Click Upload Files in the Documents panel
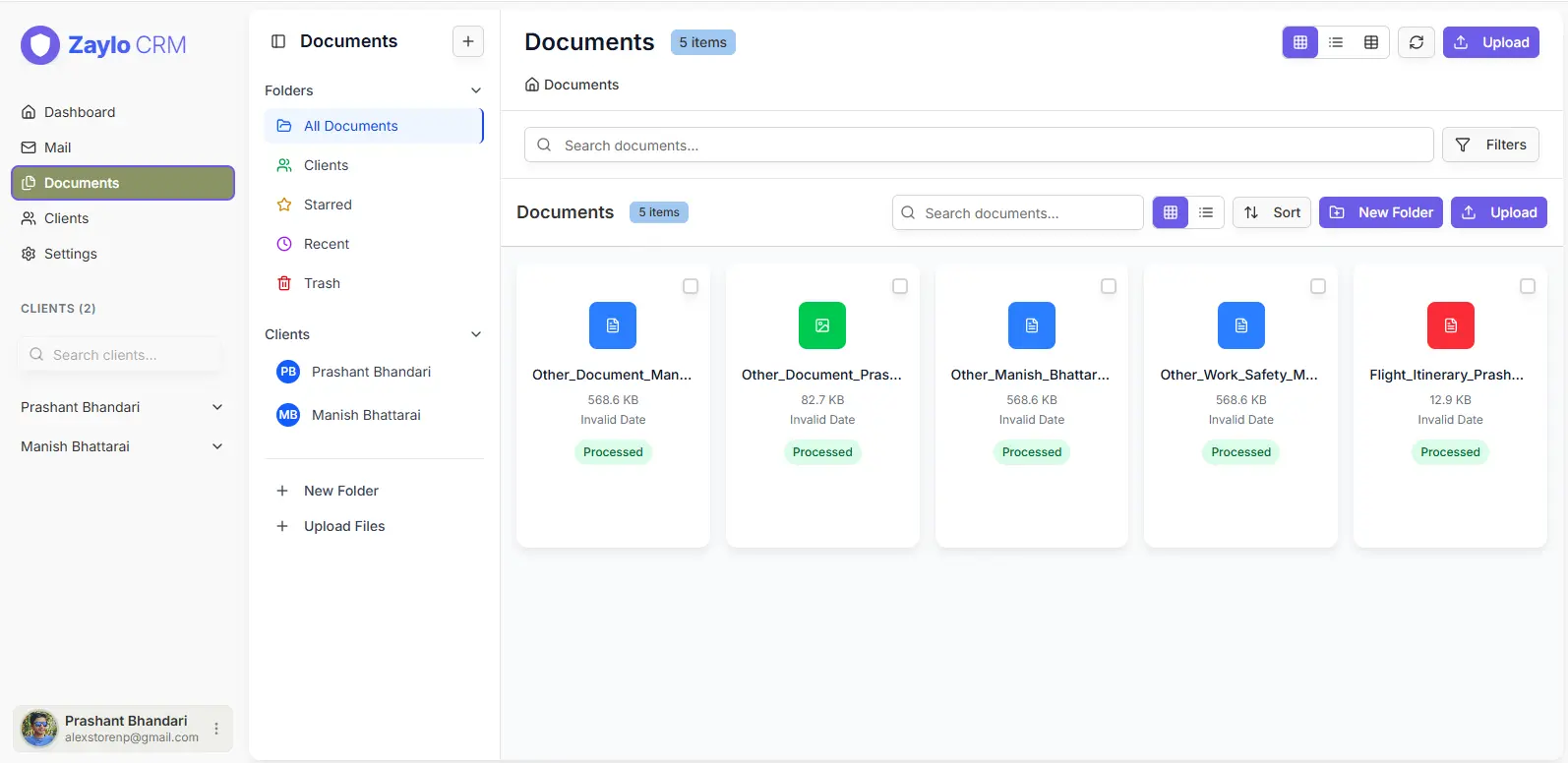The image size is (1568, 763). coord(374,526)
